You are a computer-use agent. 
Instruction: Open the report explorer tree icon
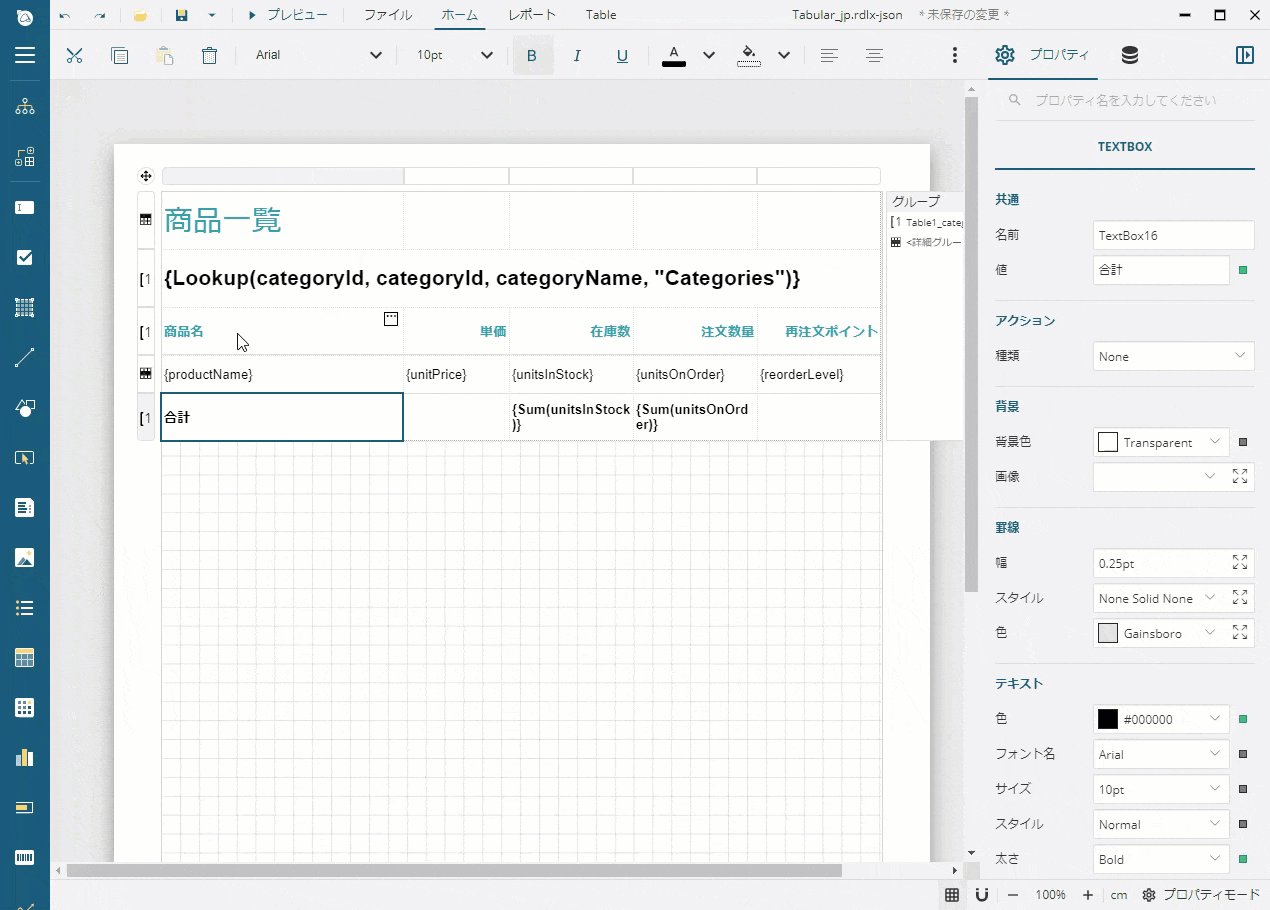(25, 107)
